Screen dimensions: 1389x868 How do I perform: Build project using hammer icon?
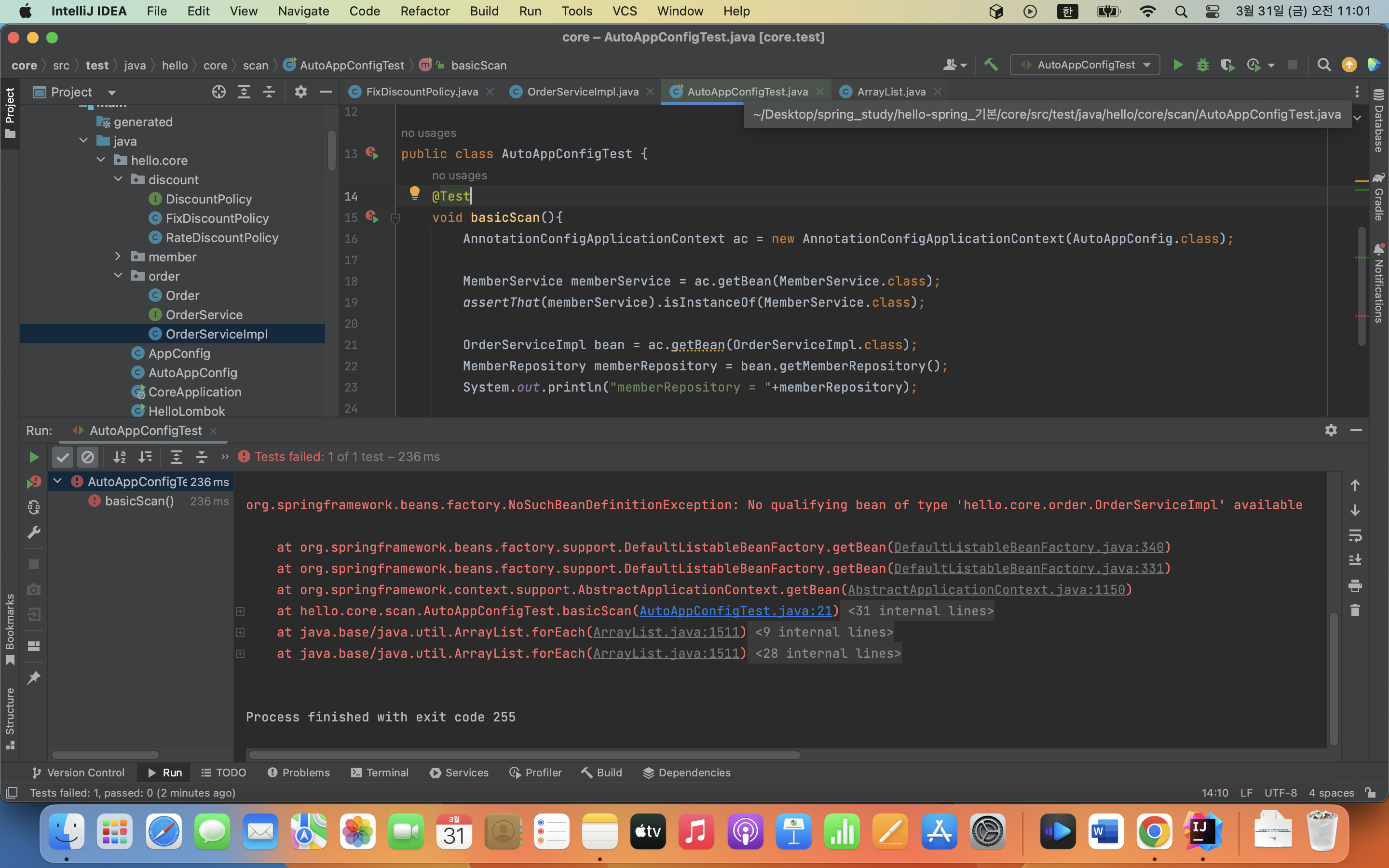pyautogui.click(x=991, y=65)
